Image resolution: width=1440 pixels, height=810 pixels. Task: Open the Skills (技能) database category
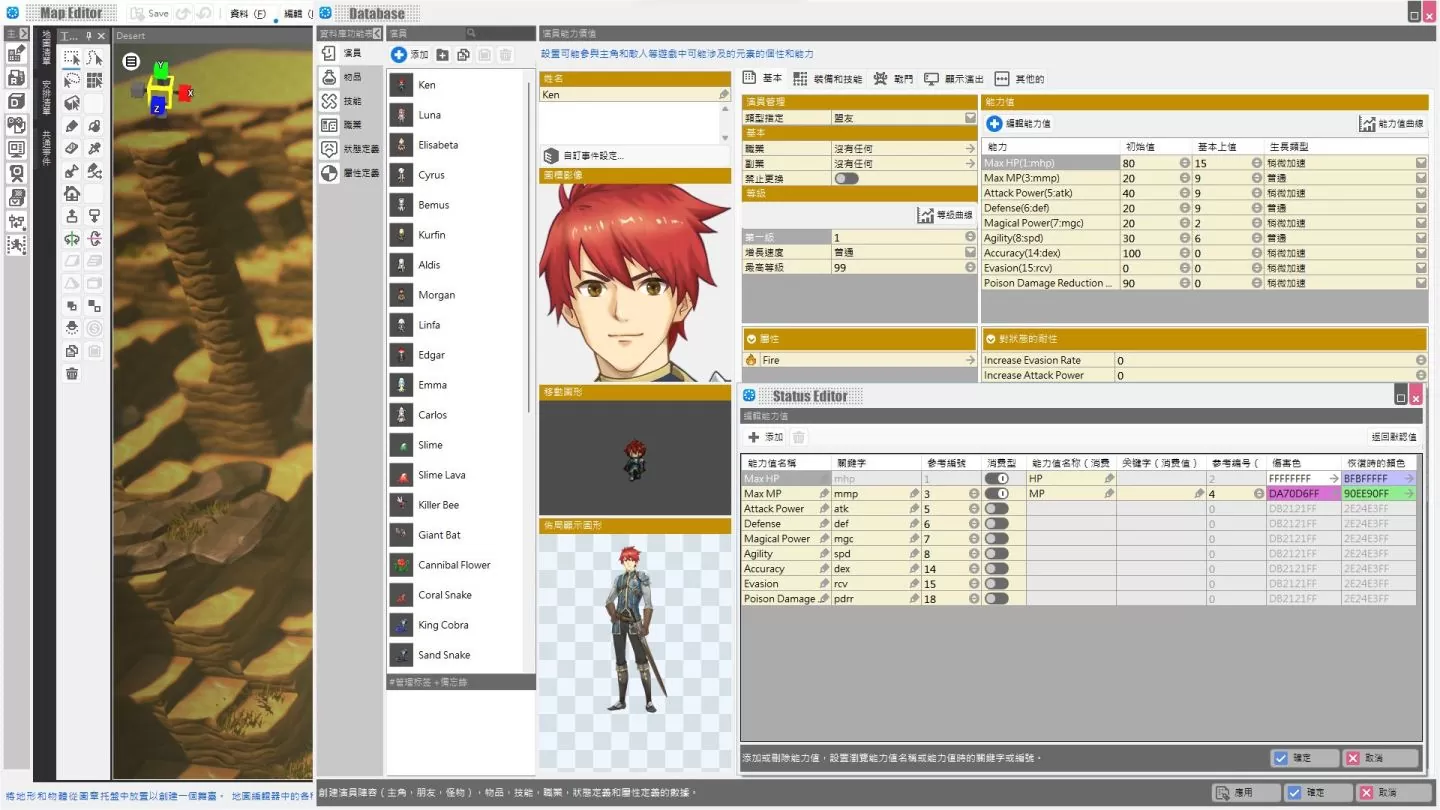tap(351, 101)
